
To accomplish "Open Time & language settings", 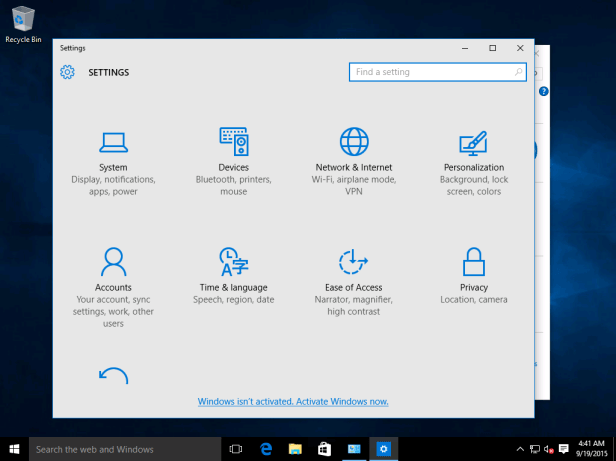I will 233,262.
